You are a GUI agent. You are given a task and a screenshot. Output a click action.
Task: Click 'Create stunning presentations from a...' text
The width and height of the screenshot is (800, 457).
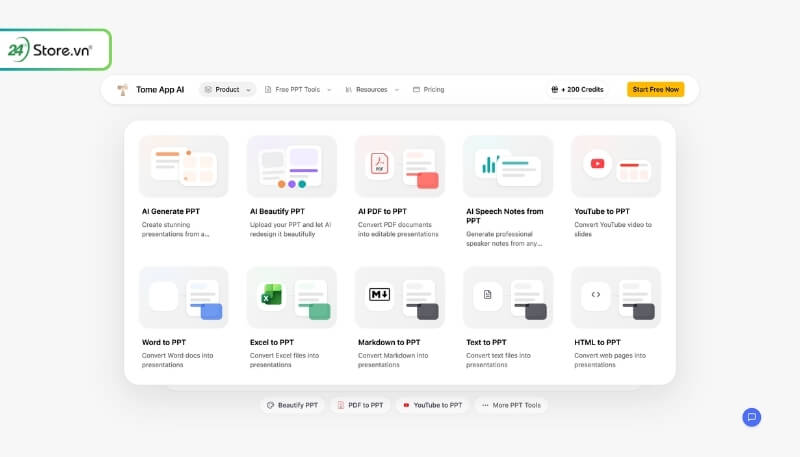click(x=176, y=229)
